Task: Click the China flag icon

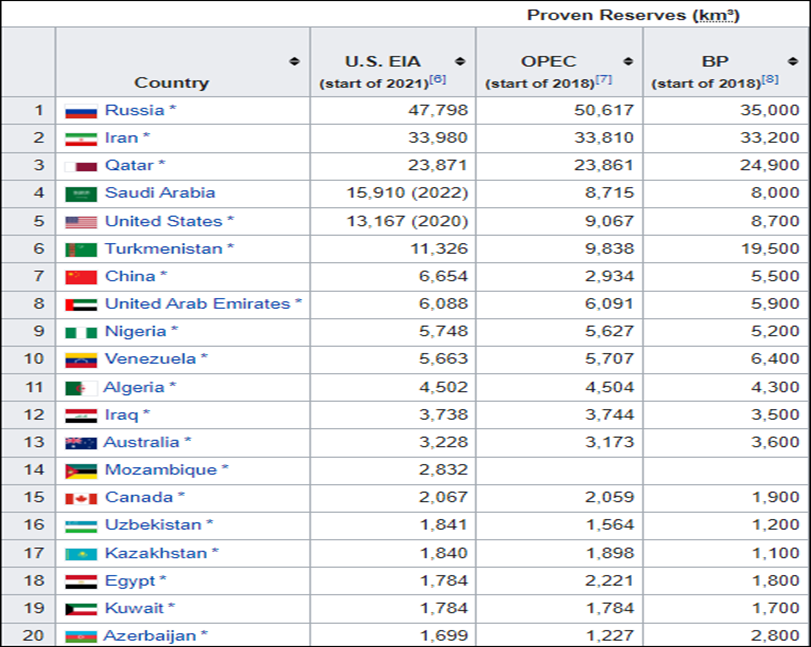Action: click(x=81, y=277)
